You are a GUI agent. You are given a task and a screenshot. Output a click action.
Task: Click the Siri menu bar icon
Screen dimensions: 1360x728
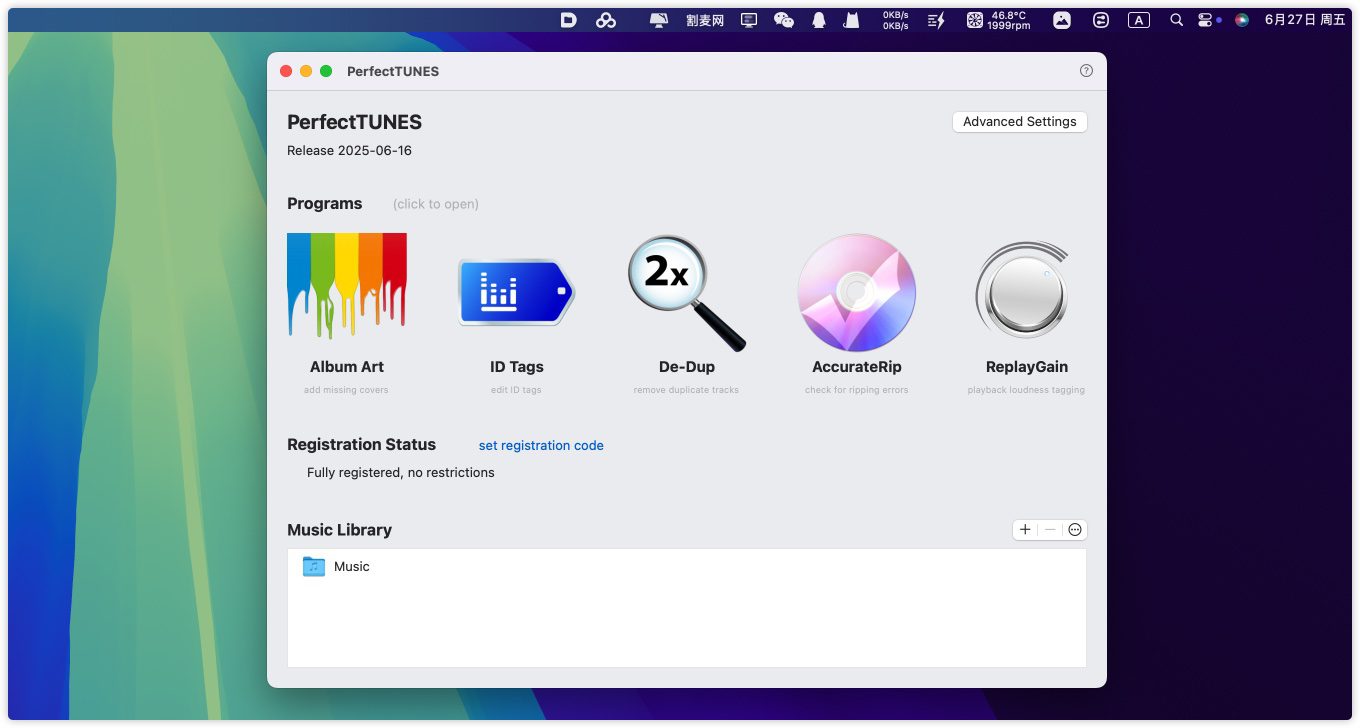coord(1242,20)
